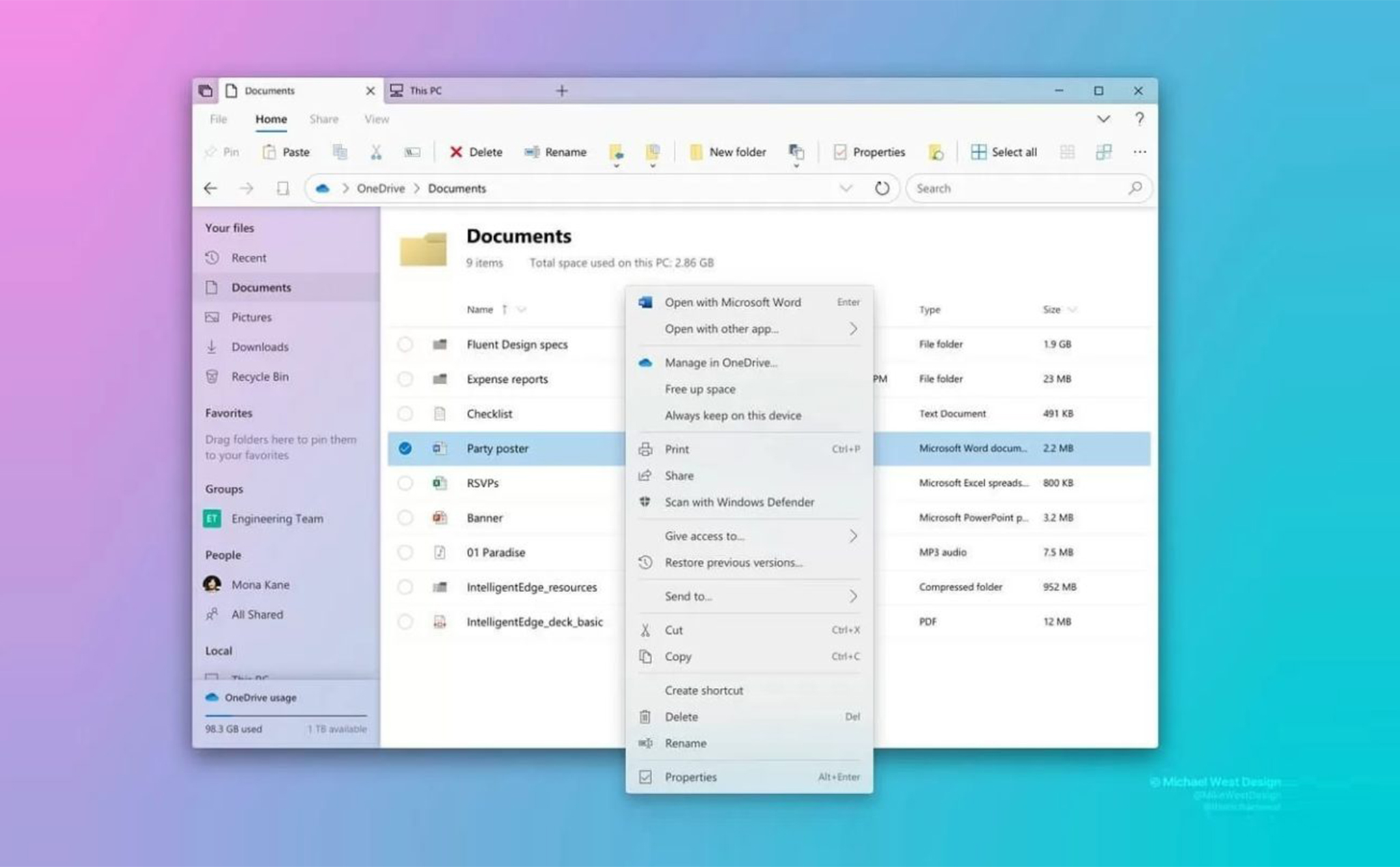Uncheck the selected Party poster checkbox
The image size is (1400, 867).
(405, 449)
